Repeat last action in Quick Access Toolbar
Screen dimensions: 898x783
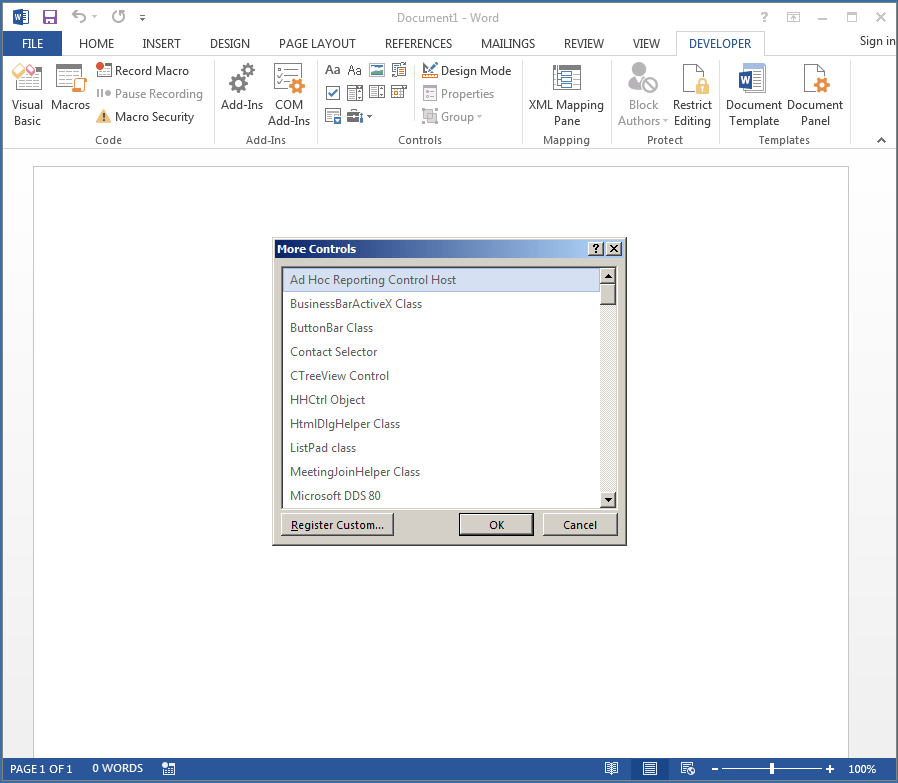pos(119,17)
